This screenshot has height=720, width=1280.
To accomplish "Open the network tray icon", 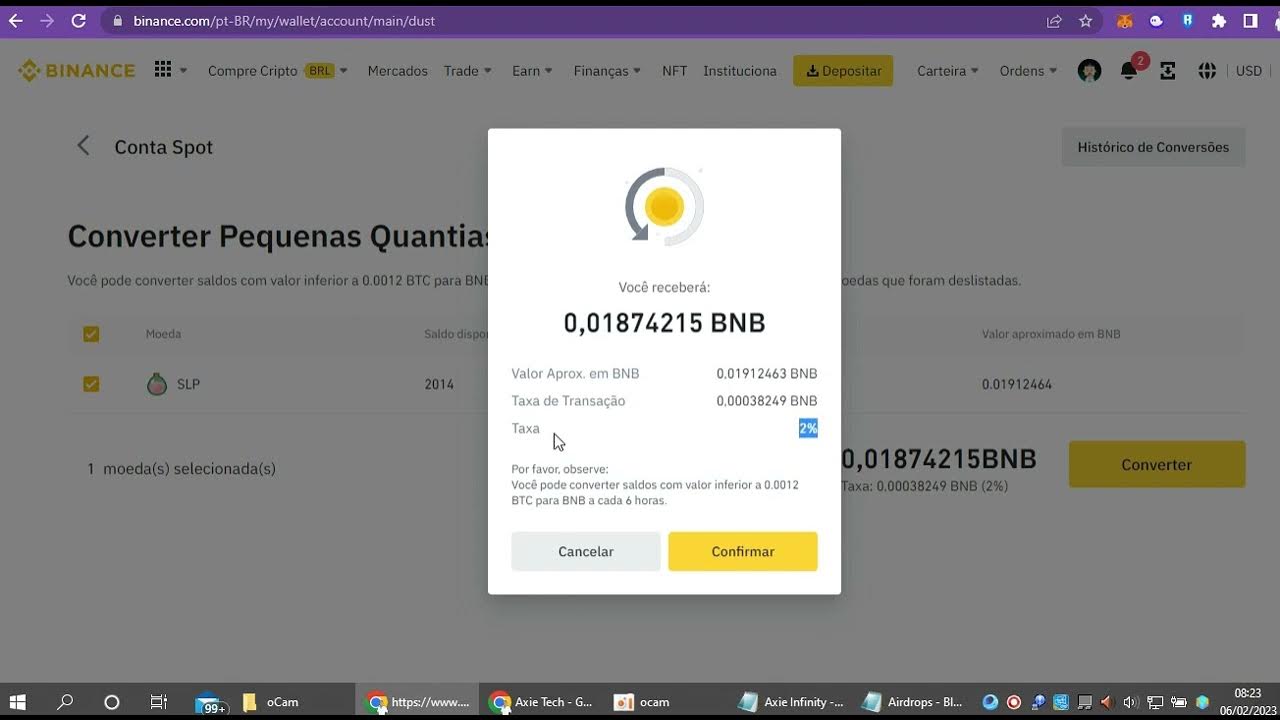I will [x=1155, y=702].
